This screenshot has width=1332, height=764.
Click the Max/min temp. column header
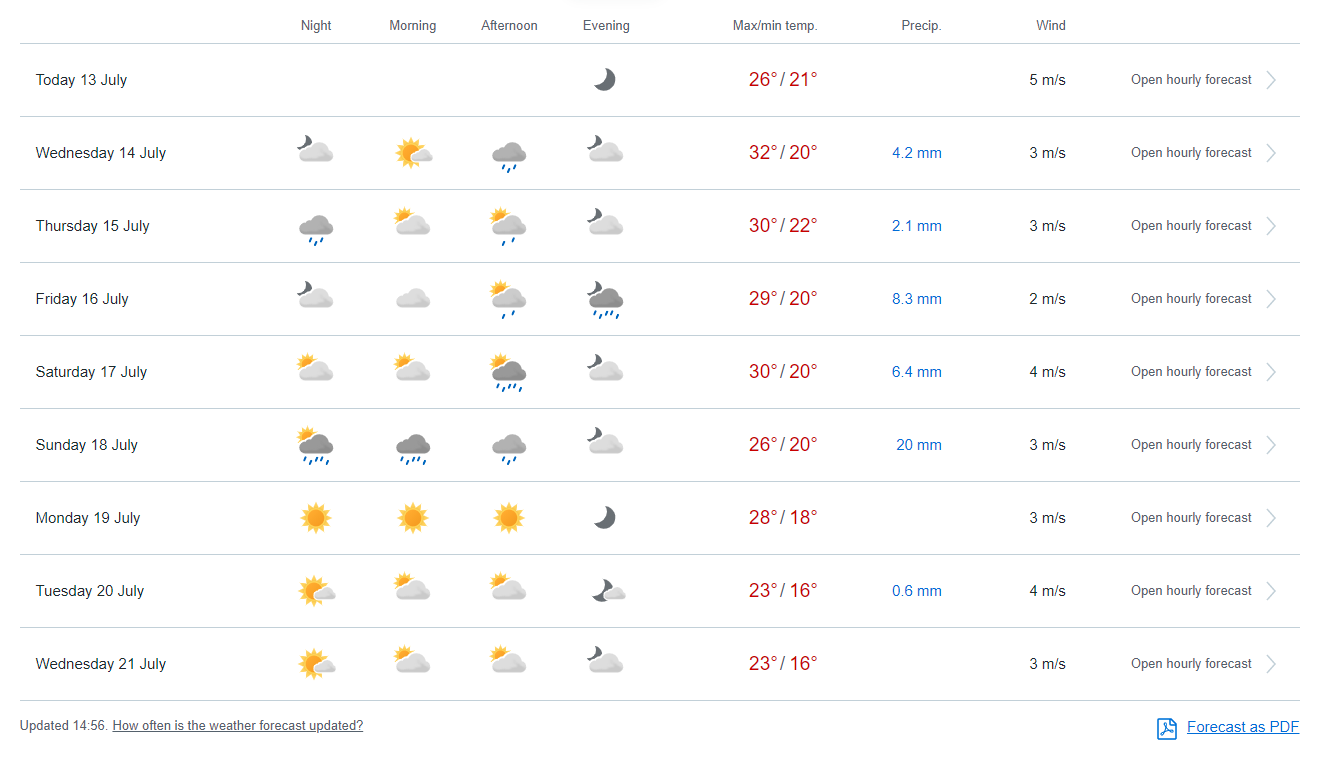[774, 26]
